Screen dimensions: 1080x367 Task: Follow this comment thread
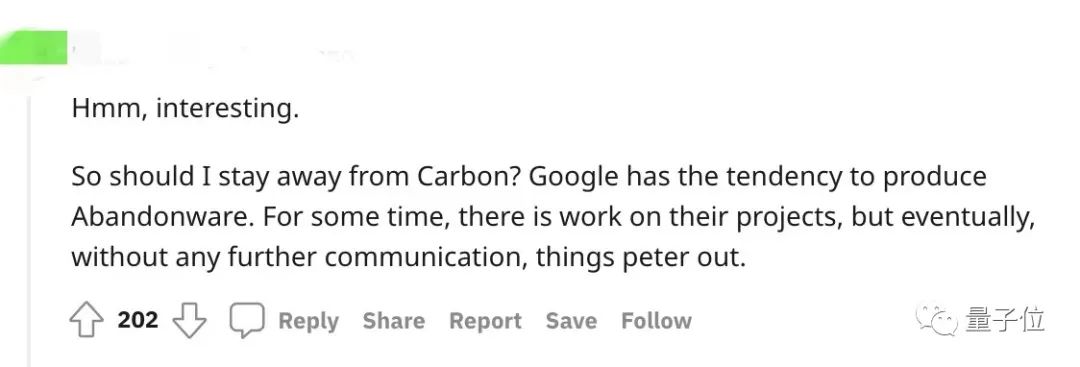pos(656,320)
